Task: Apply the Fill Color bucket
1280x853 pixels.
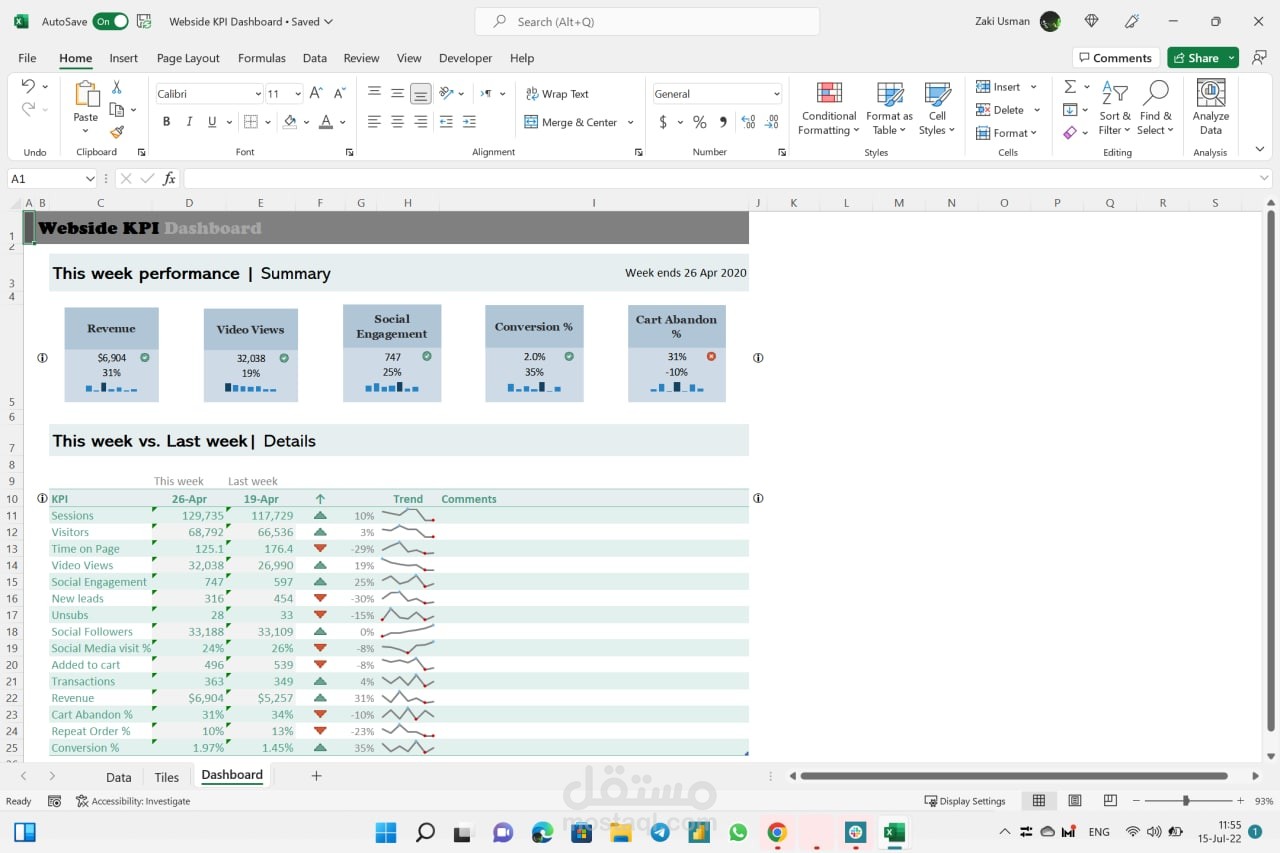Action: 290,122
